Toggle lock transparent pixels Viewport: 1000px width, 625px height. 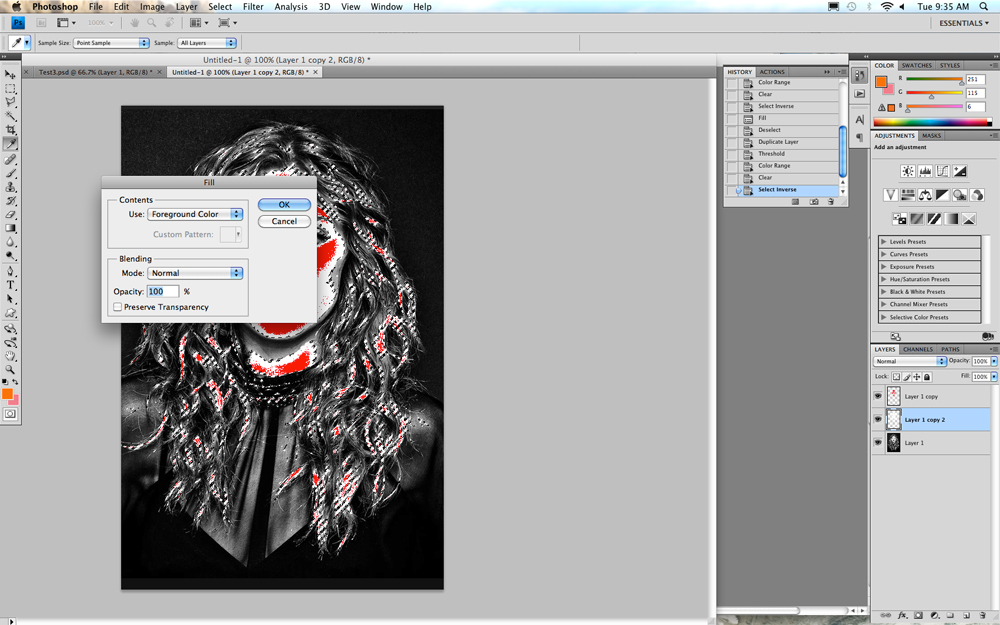pos(896,377)
